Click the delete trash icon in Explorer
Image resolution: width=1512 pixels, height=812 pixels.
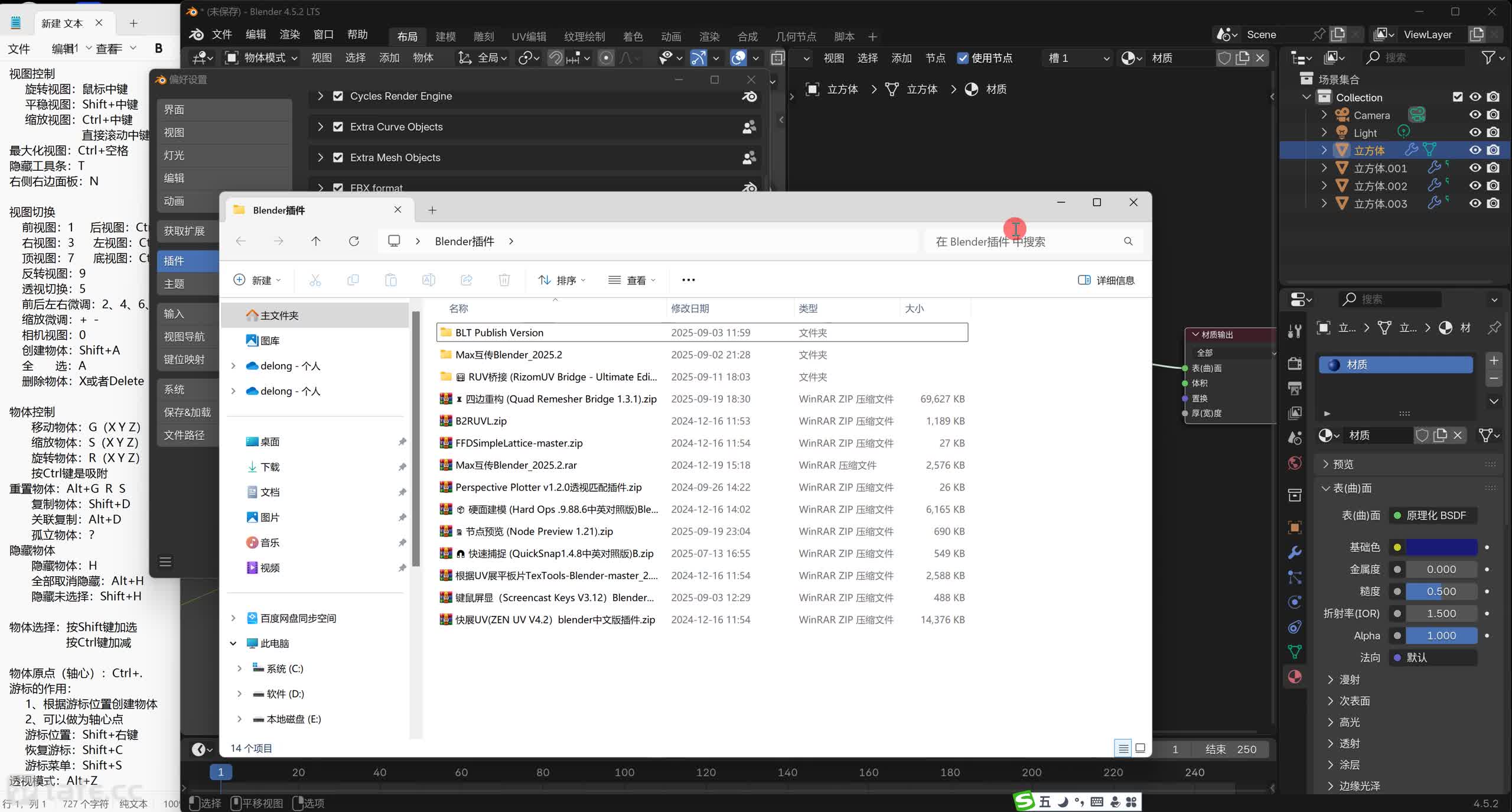pyautogui.click(x=504, y=280)
